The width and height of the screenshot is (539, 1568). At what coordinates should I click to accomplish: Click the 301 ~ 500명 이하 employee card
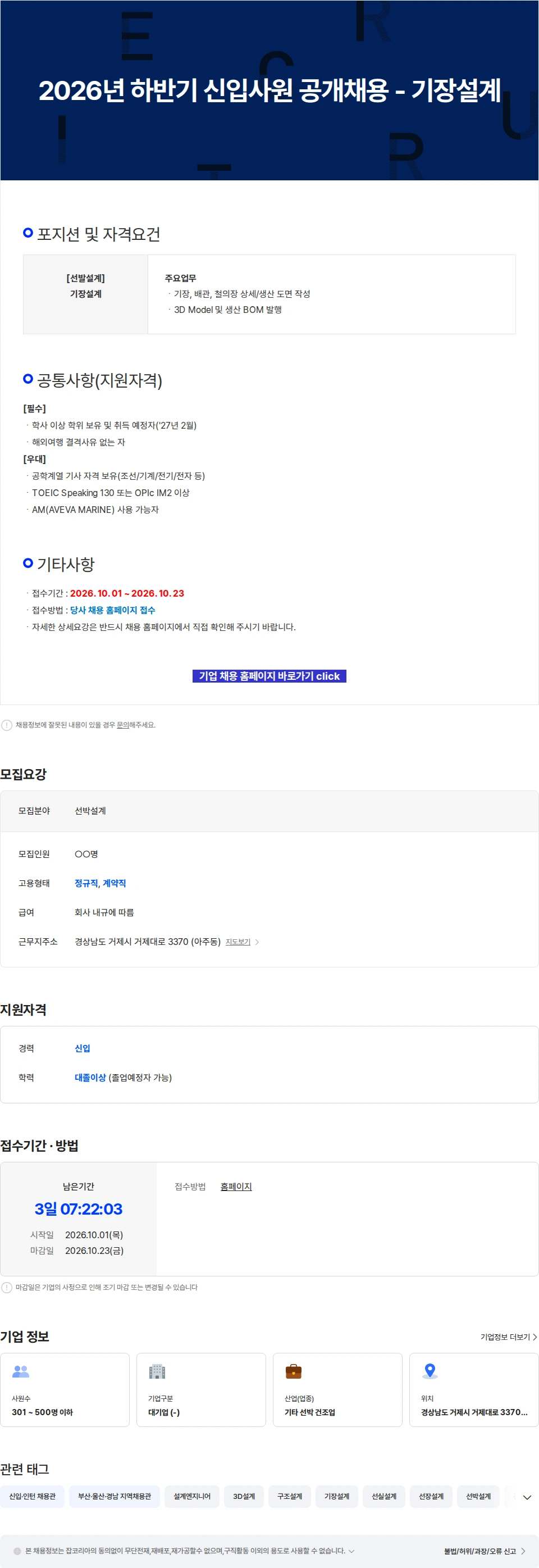65,1390
